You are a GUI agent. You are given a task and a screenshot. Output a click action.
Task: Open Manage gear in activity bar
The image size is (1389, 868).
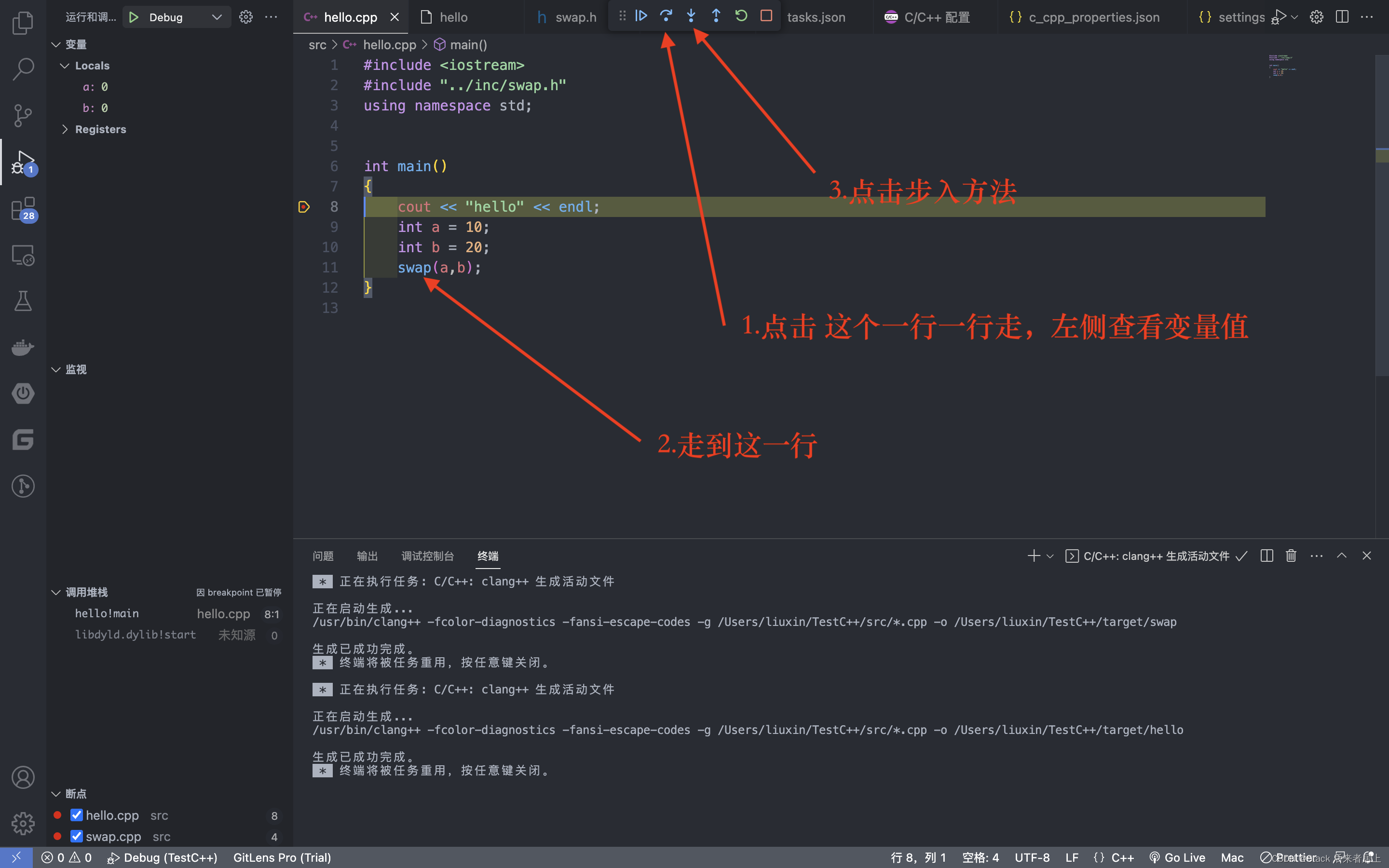tap(23, 824)
